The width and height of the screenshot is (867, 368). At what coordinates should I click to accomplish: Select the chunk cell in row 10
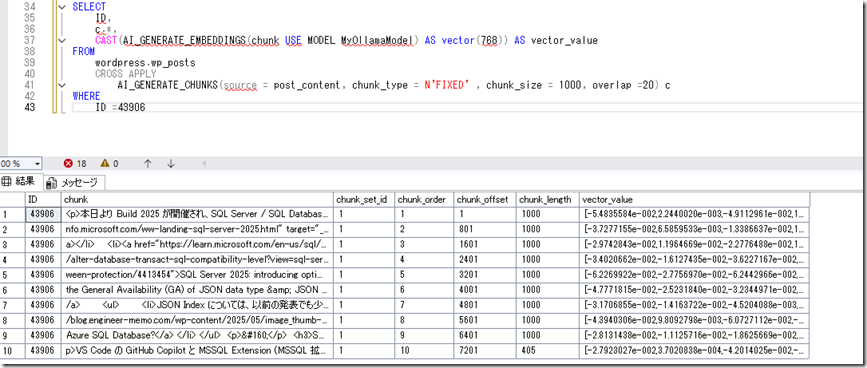coord(197,351)
